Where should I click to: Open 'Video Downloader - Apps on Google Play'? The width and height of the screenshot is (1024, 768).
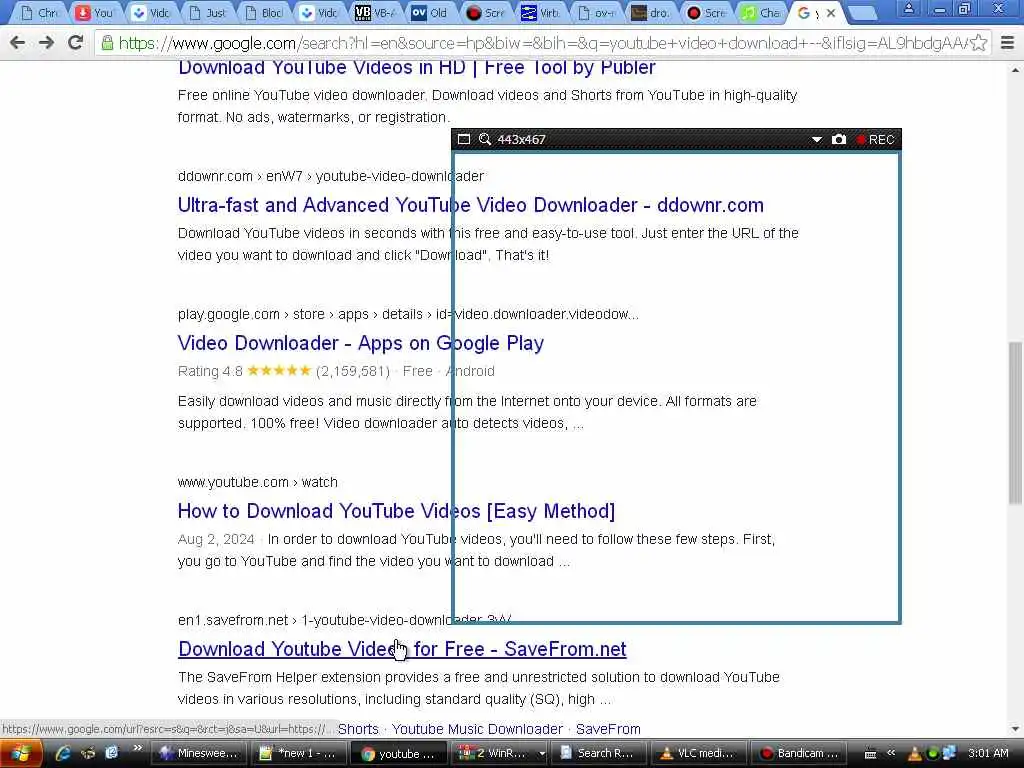(360, 343)
